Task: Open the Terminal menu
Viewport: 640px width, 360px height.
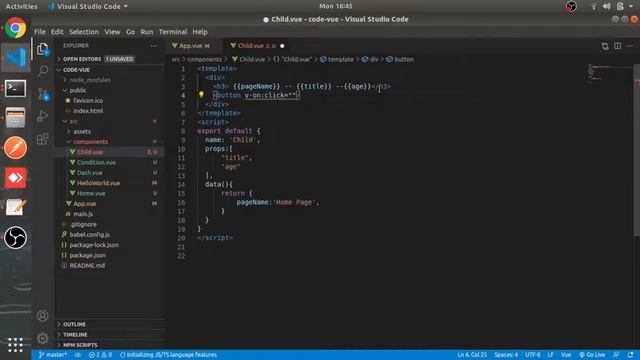Action: (x=173, y=32)
